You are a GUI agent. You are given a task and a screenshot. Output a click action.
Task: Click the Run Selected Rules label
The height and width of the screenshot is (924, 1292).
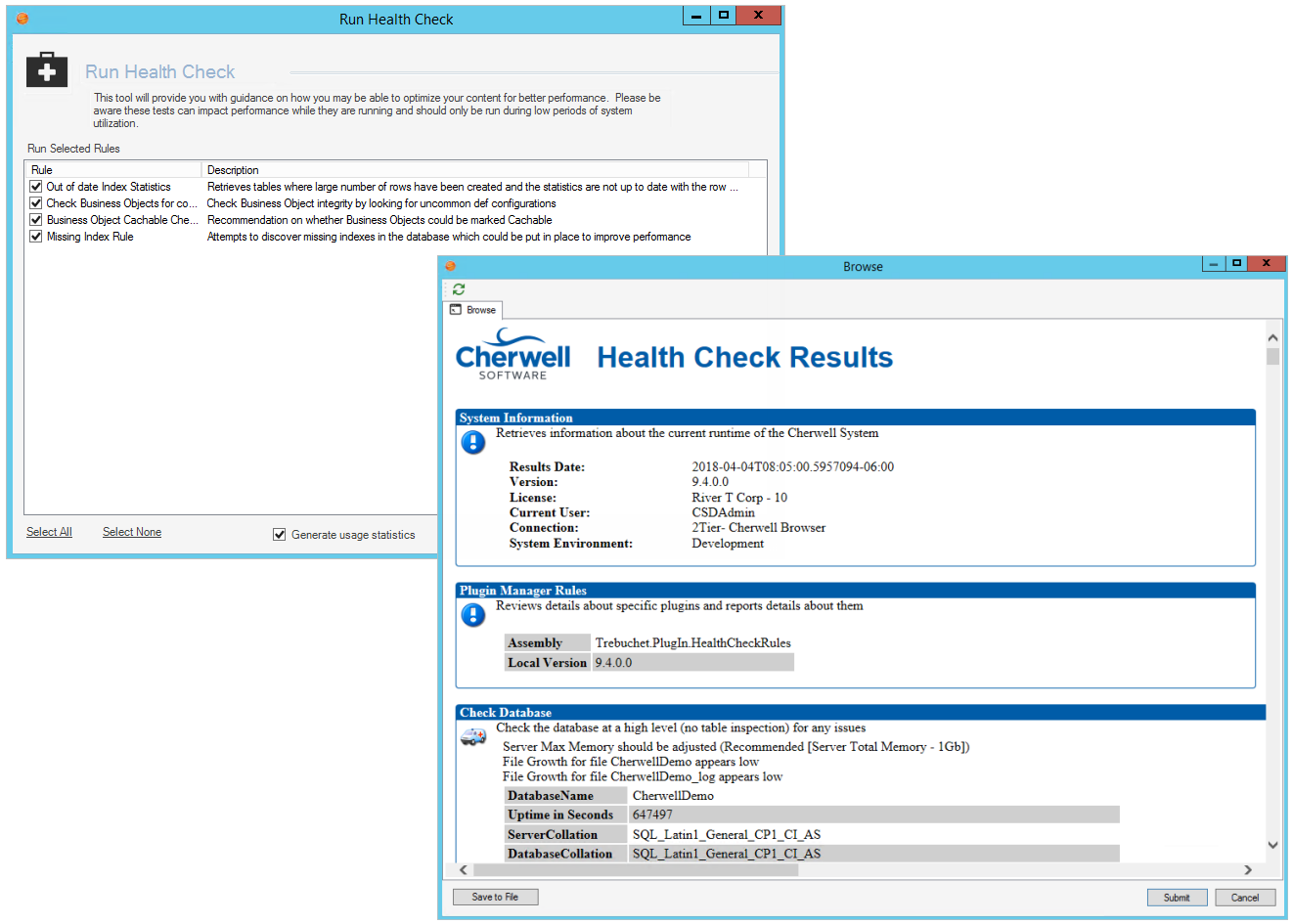click(x=73, y=149)
